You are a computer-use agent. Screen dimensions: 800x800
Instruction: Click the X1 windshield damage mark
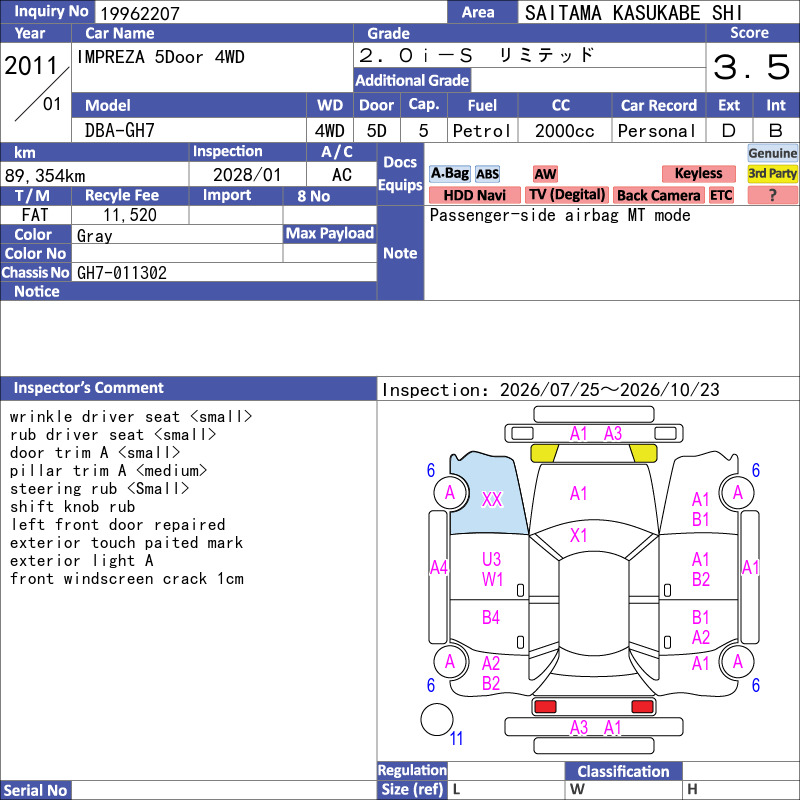(578, 536)
